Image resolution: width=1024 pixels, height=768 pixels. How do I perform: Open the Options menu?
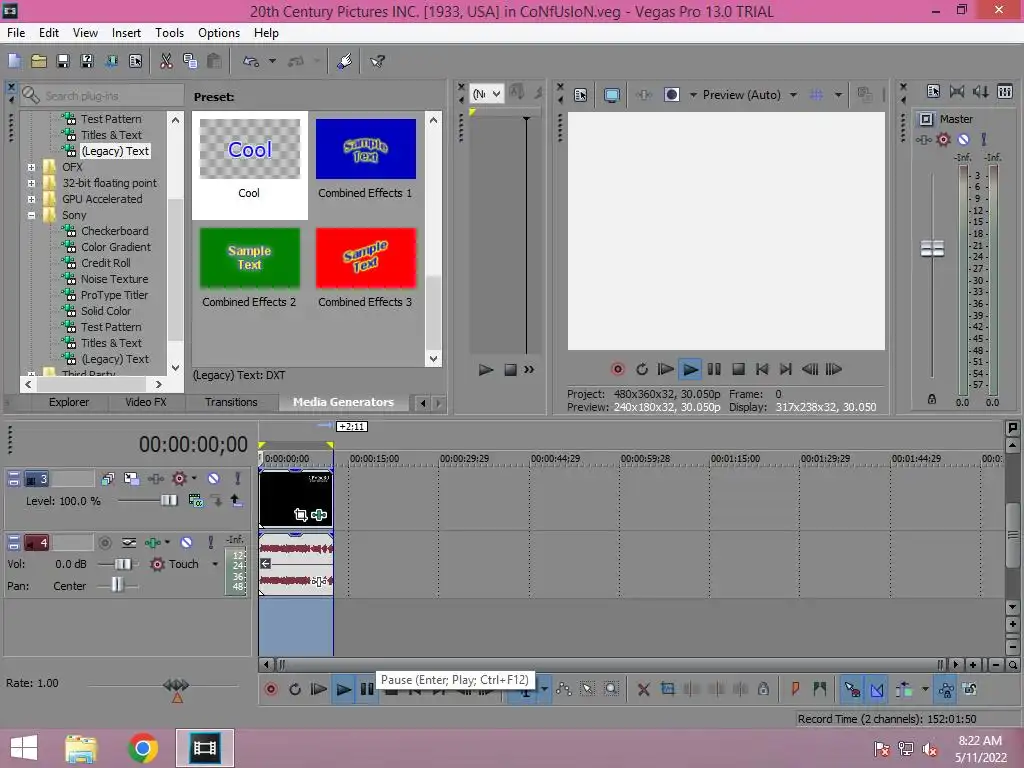coord(219,33)
